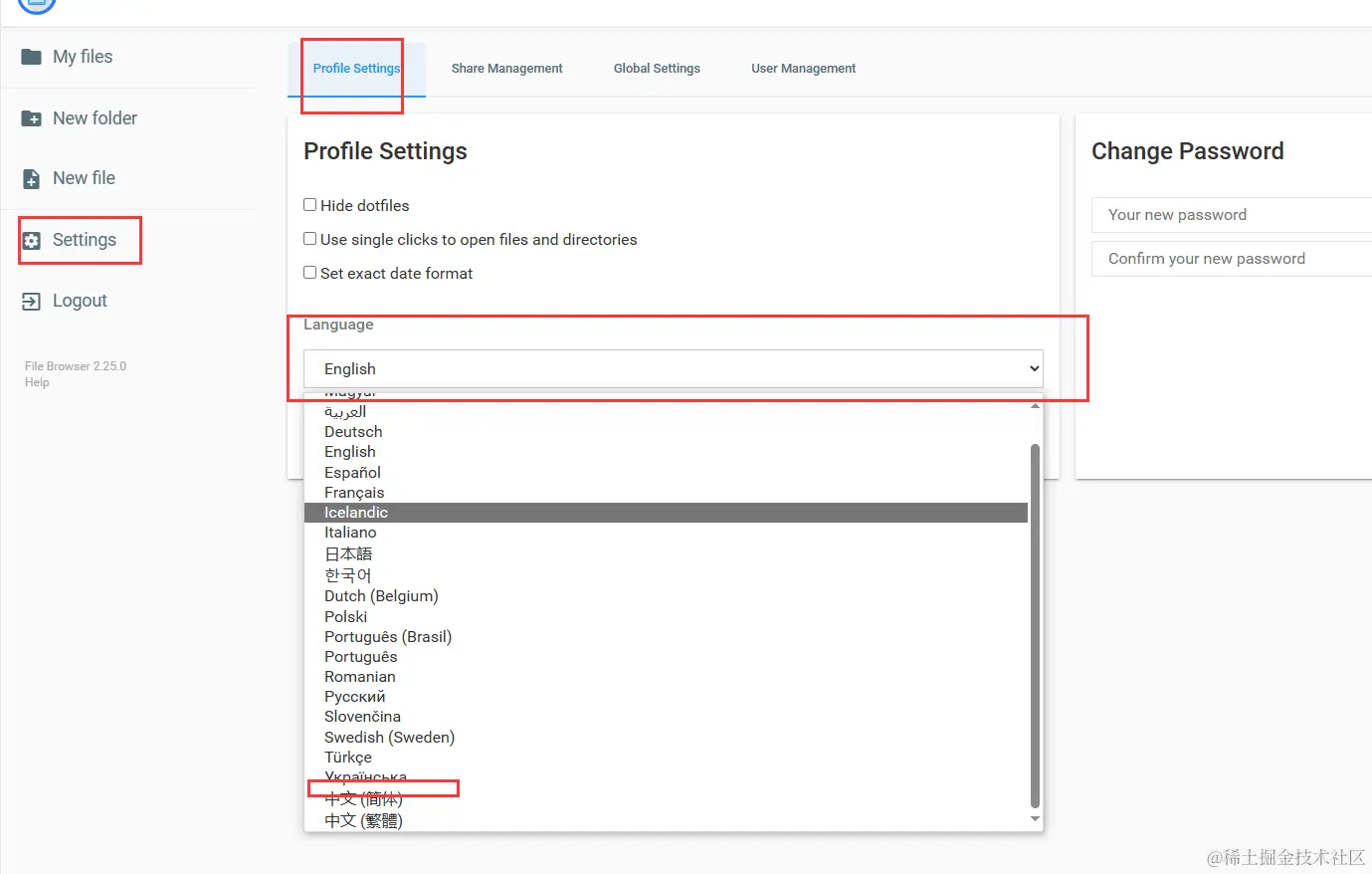Choose Русский in the language list
The width and height of the screenshot is (1372, 874).
pos(666,697)
